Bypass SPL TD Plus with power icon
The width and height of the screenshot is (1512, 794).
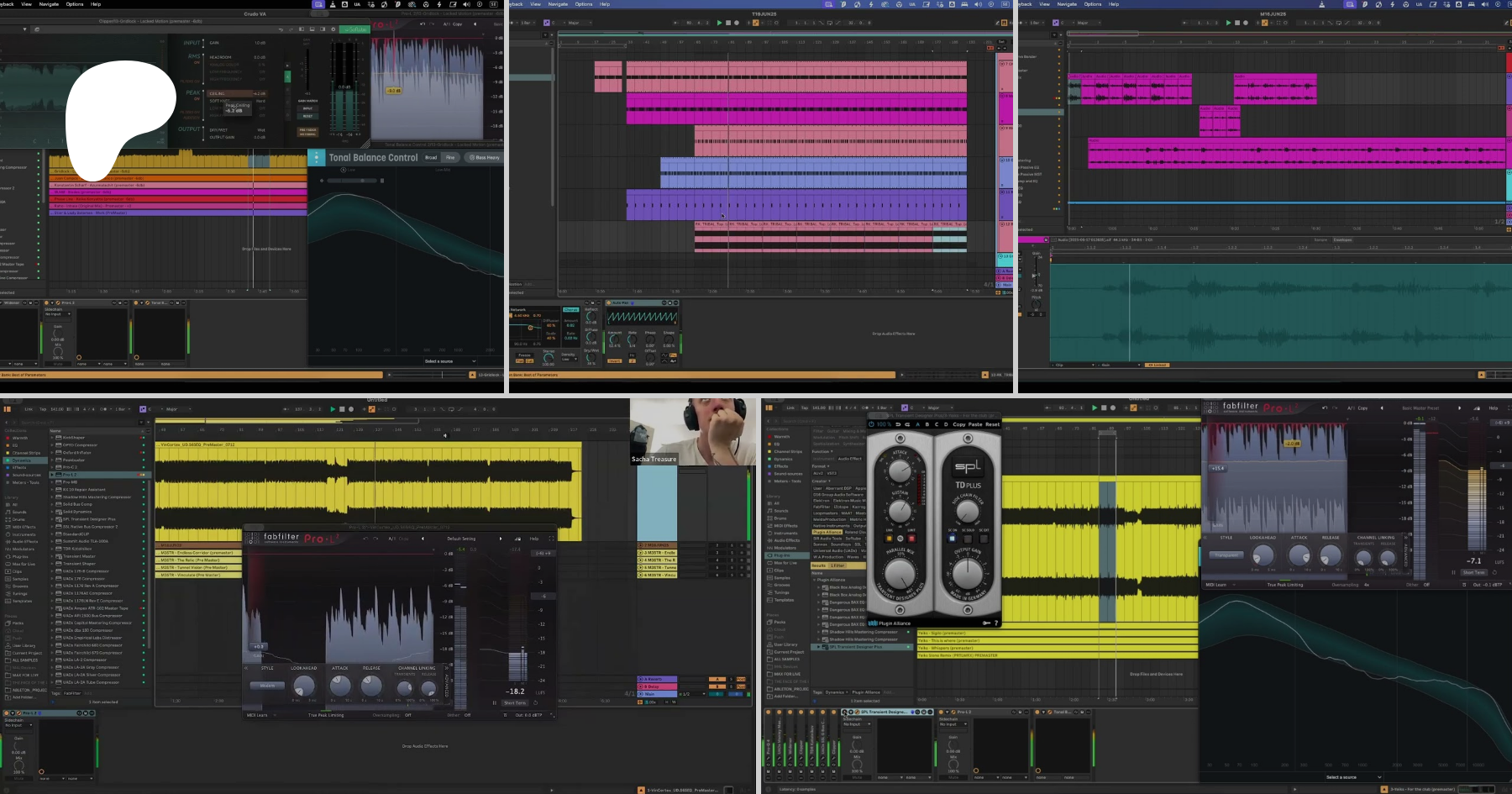point(871,424)
